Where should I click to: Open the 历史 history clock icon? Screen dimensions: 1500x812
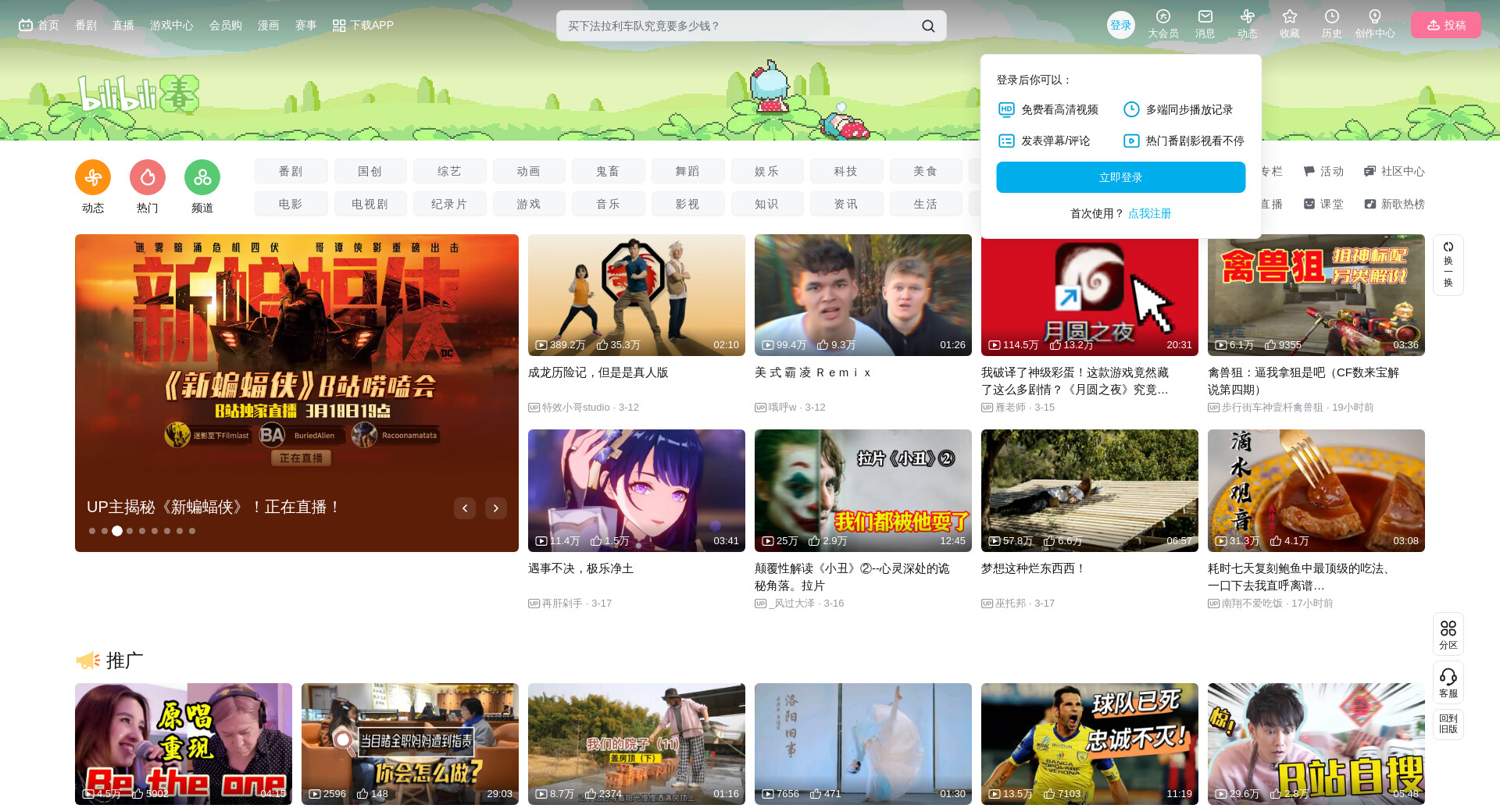tap(1332, 16)
